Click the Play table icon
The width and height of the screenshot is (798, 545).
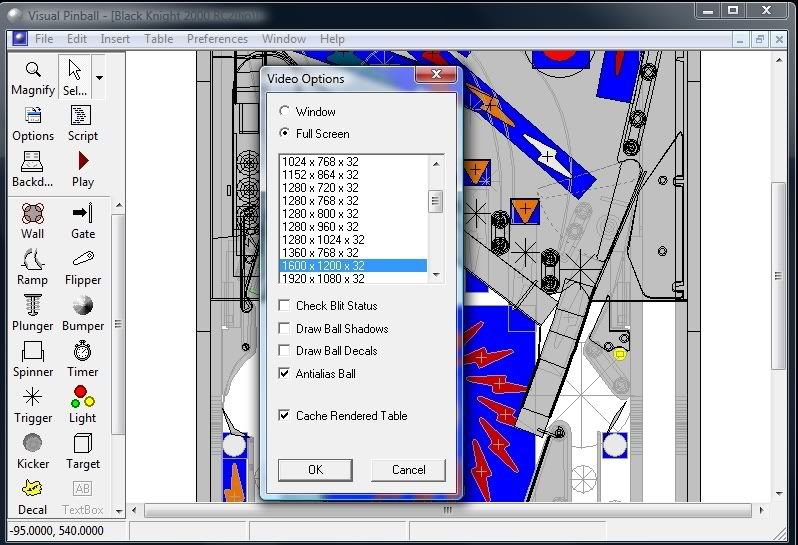(83, 166)
